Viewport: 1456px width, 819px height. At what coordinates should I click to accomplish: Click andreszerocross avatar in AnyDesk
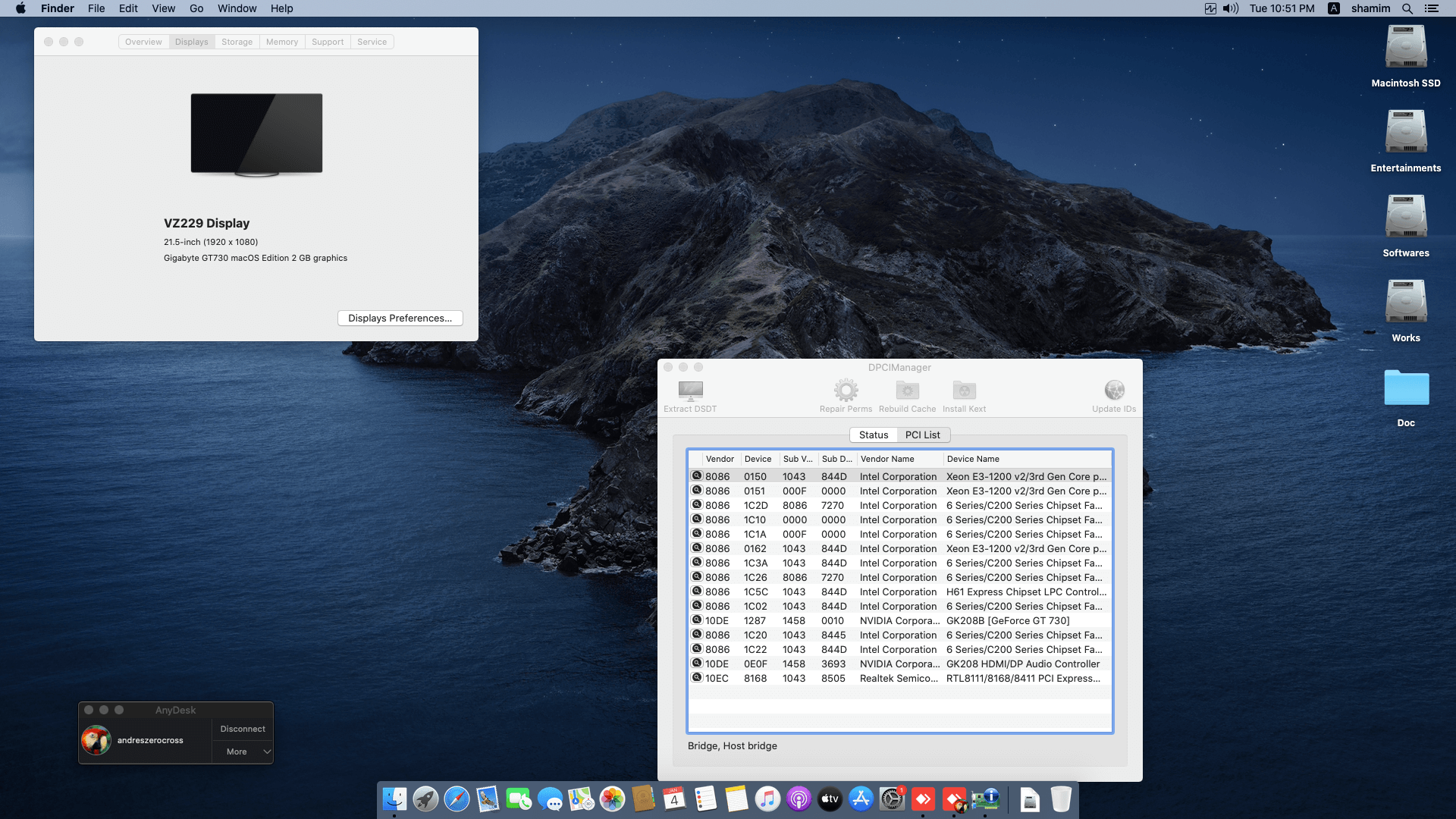[x=96, y=740]
